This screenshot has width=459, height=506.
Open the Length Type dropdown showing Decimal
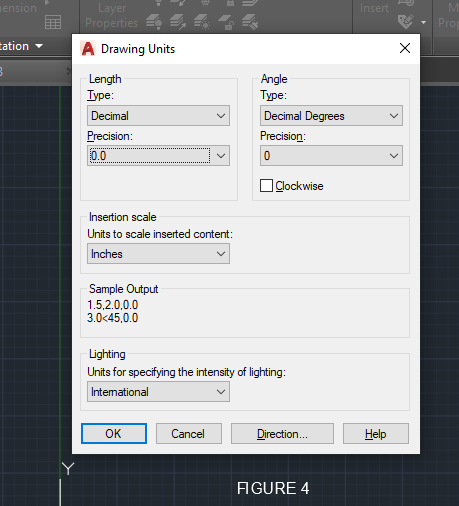tap(158, 116)
